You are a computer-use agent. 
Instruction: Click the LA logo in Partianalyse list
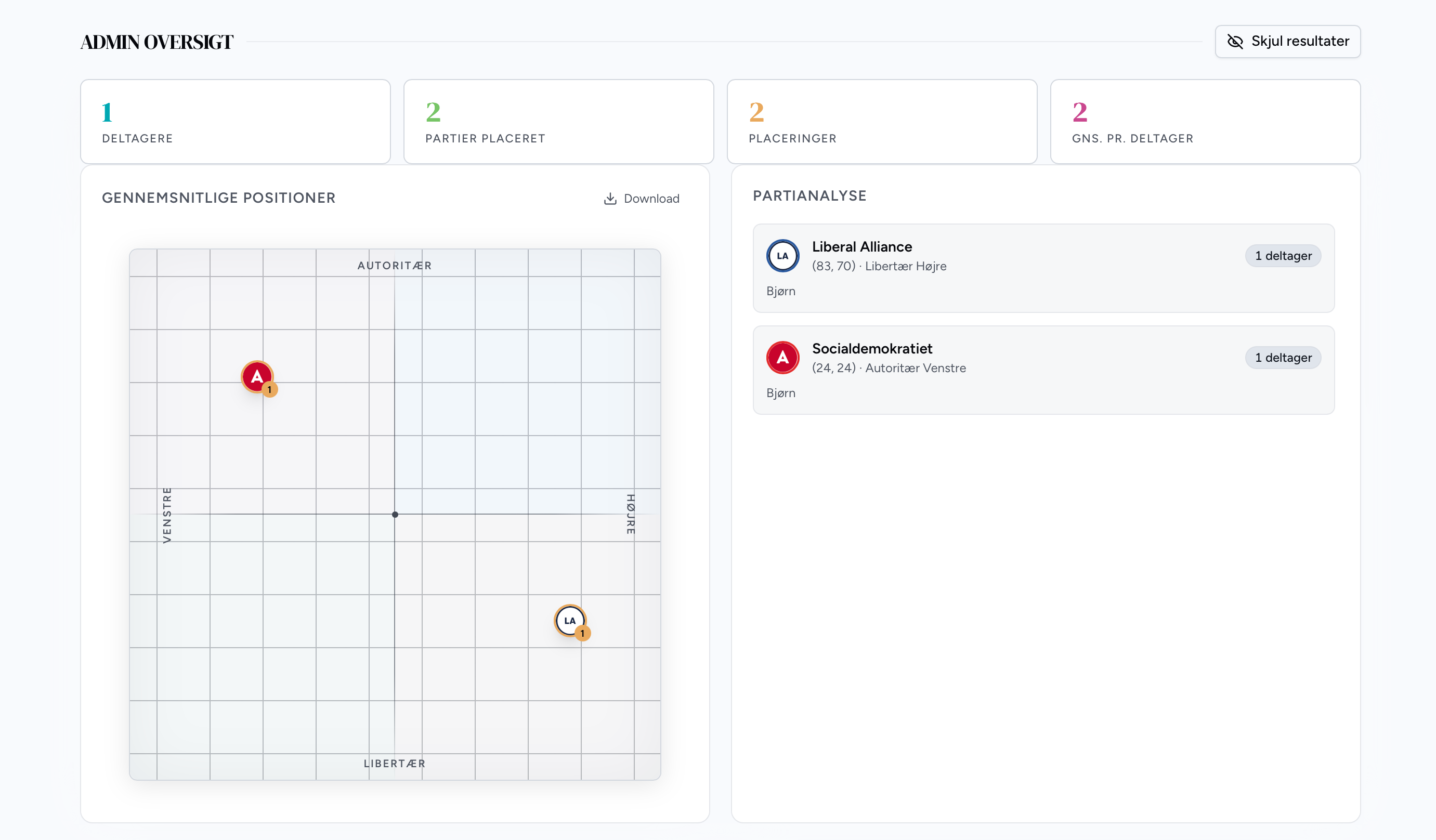(782, 256)
